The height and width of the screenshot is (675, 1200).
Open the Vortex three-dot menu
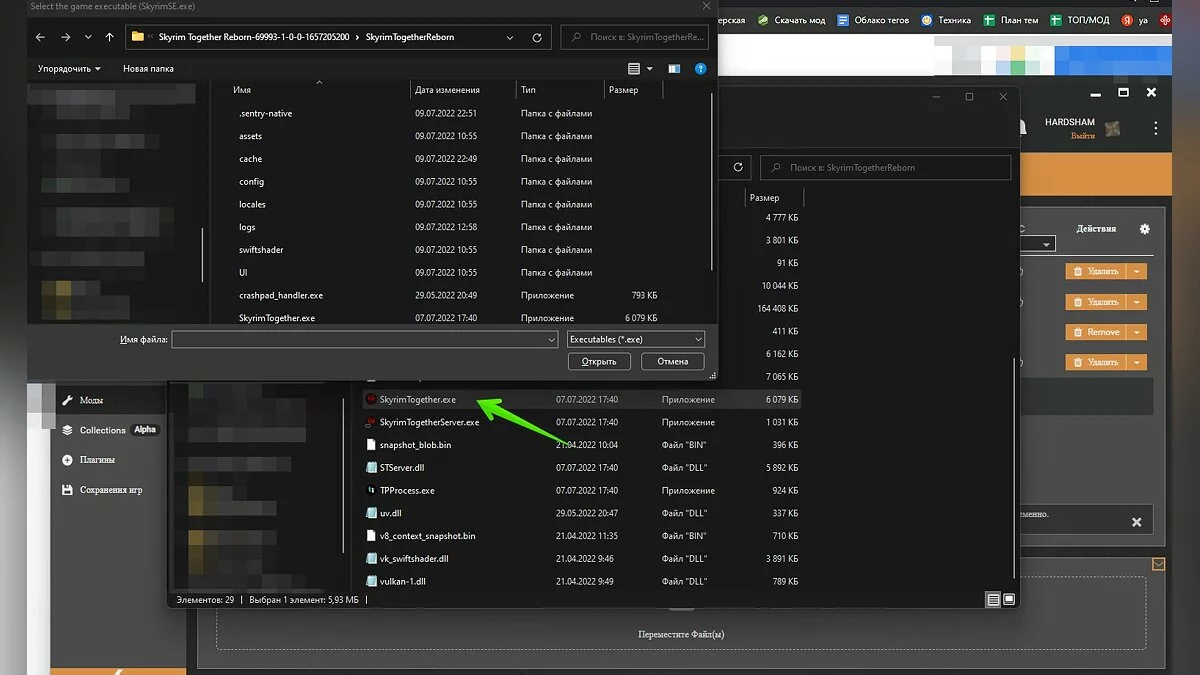1156,128
